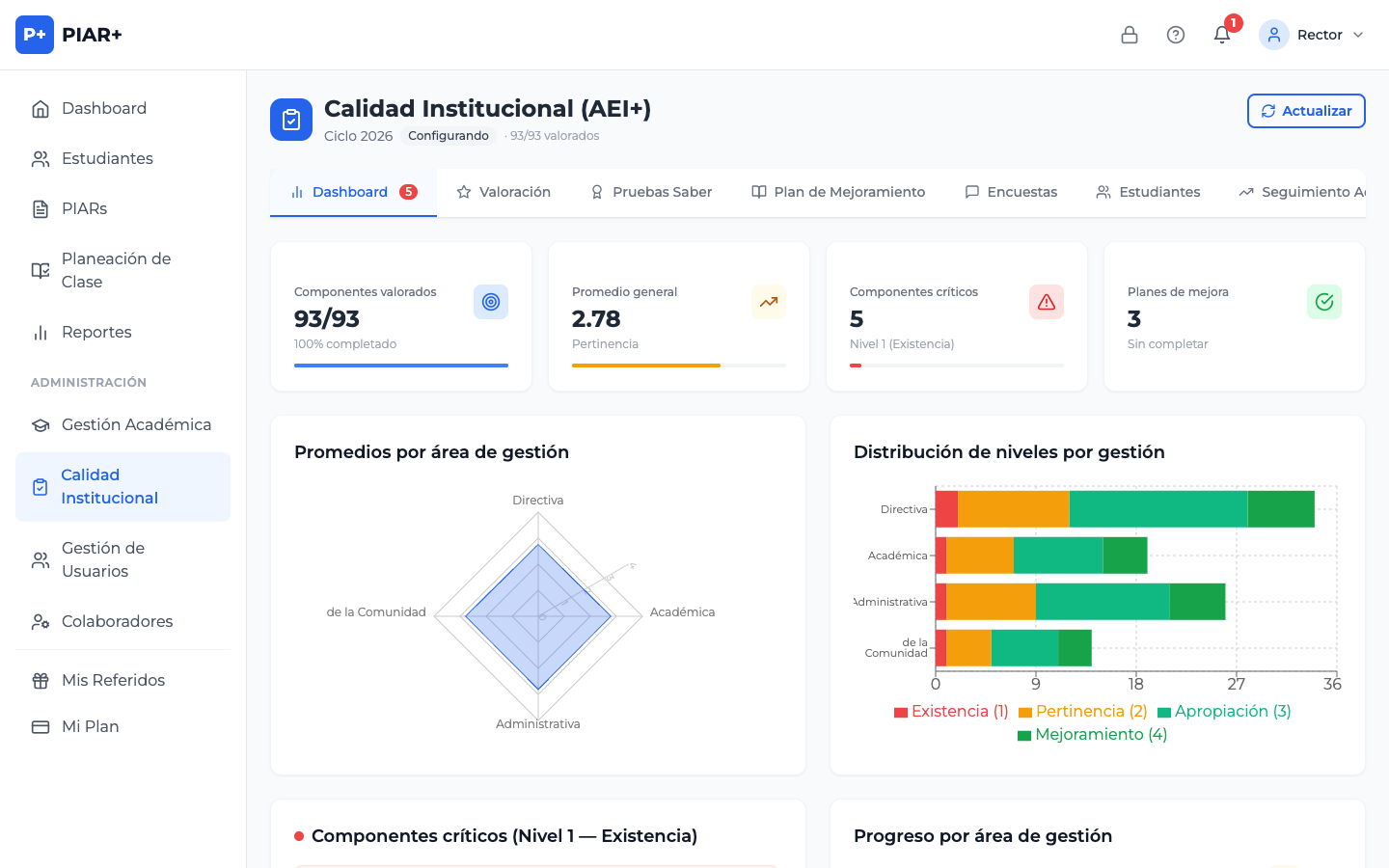This screenshot has width=1389, height=868.
Task: Click the '2.78' average value
Action: pos(596,318)
